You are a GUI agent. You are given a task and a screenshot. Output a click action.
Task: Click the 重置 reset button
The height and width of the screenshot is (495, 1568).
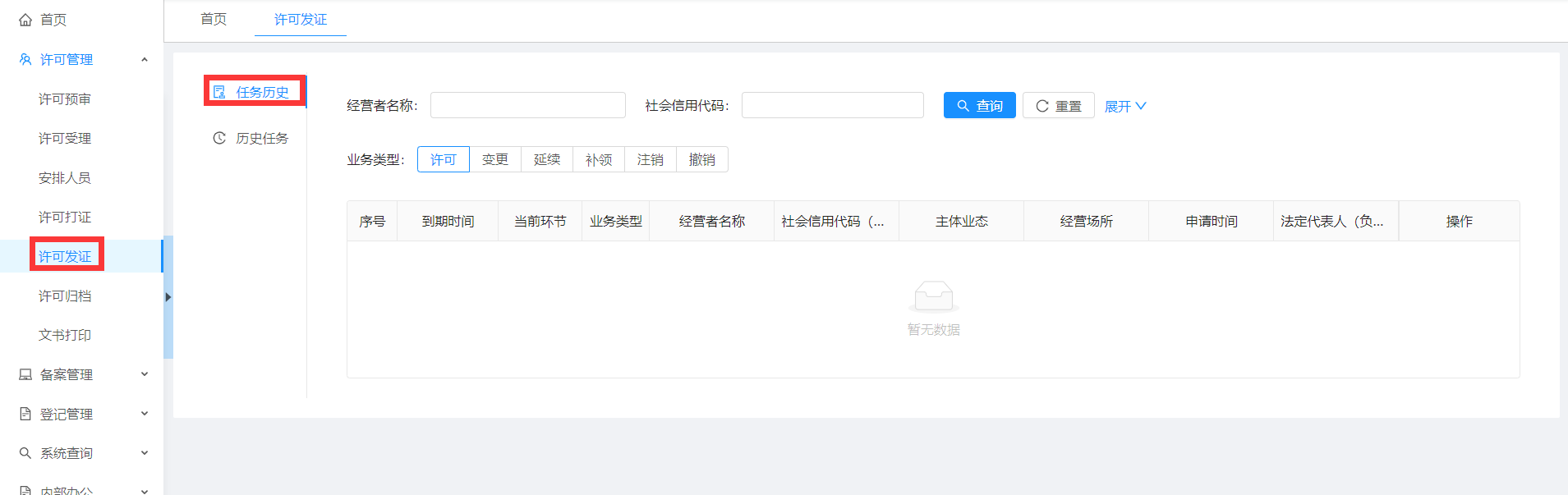(1058, 106)
